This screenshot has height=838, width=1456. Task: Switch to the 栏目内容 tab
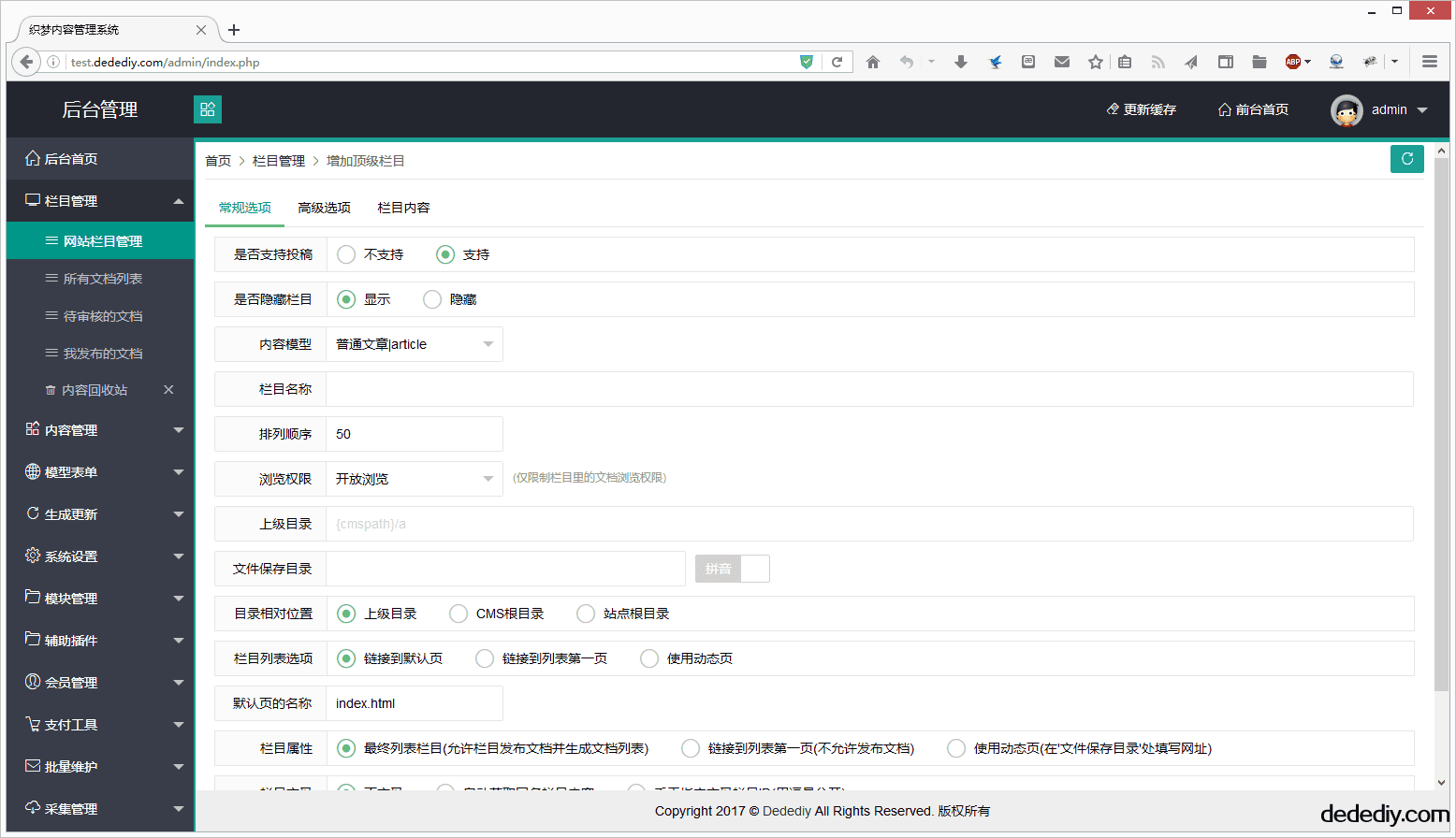pyautogui.click(x=403, y=207)
